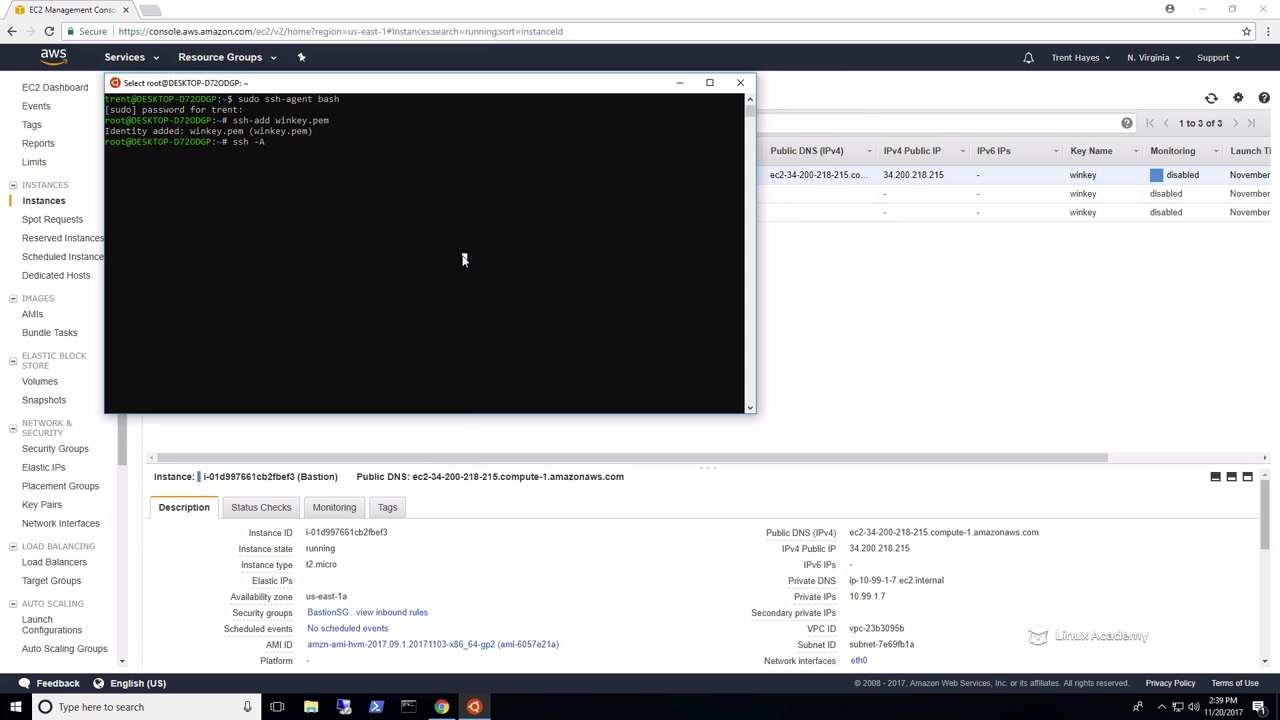Viewport: 1280px width, 720px height.
Task: Switch to the Tags tab
Action: (387, 507)
